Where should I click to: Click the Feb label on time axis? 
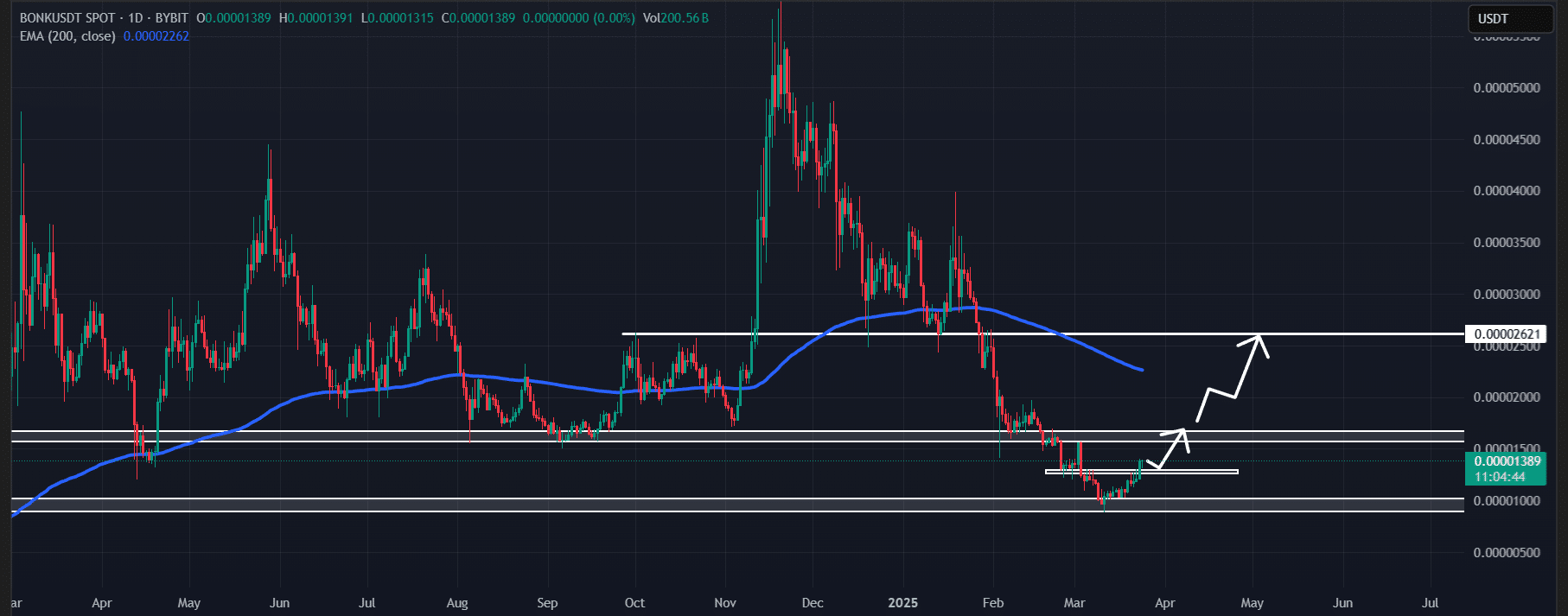pos(993,603)
